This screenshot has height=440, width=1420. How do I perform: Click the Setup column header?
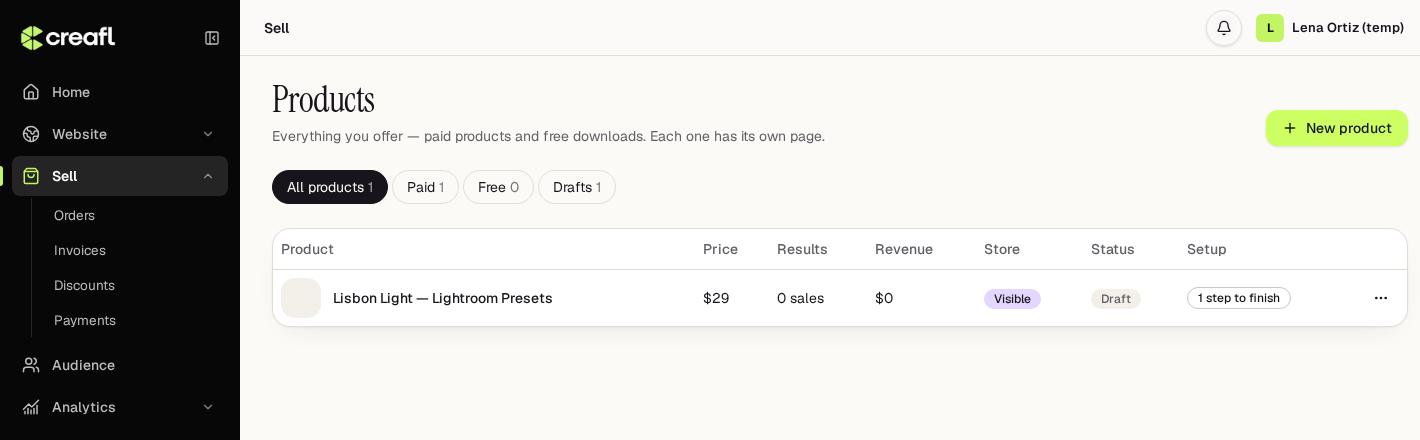[x=1207, y=249]
